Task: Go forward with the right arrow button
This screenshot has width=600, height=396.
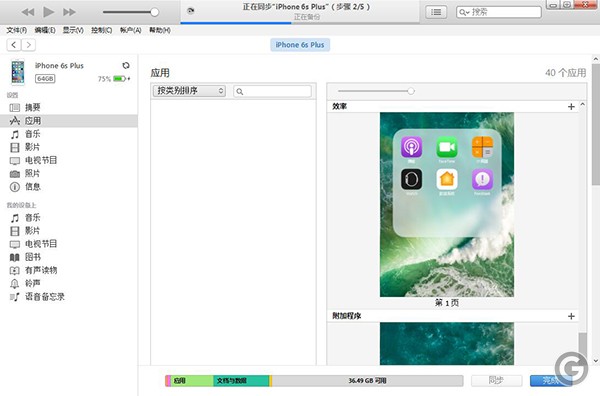Action: [x=29, y=45]
